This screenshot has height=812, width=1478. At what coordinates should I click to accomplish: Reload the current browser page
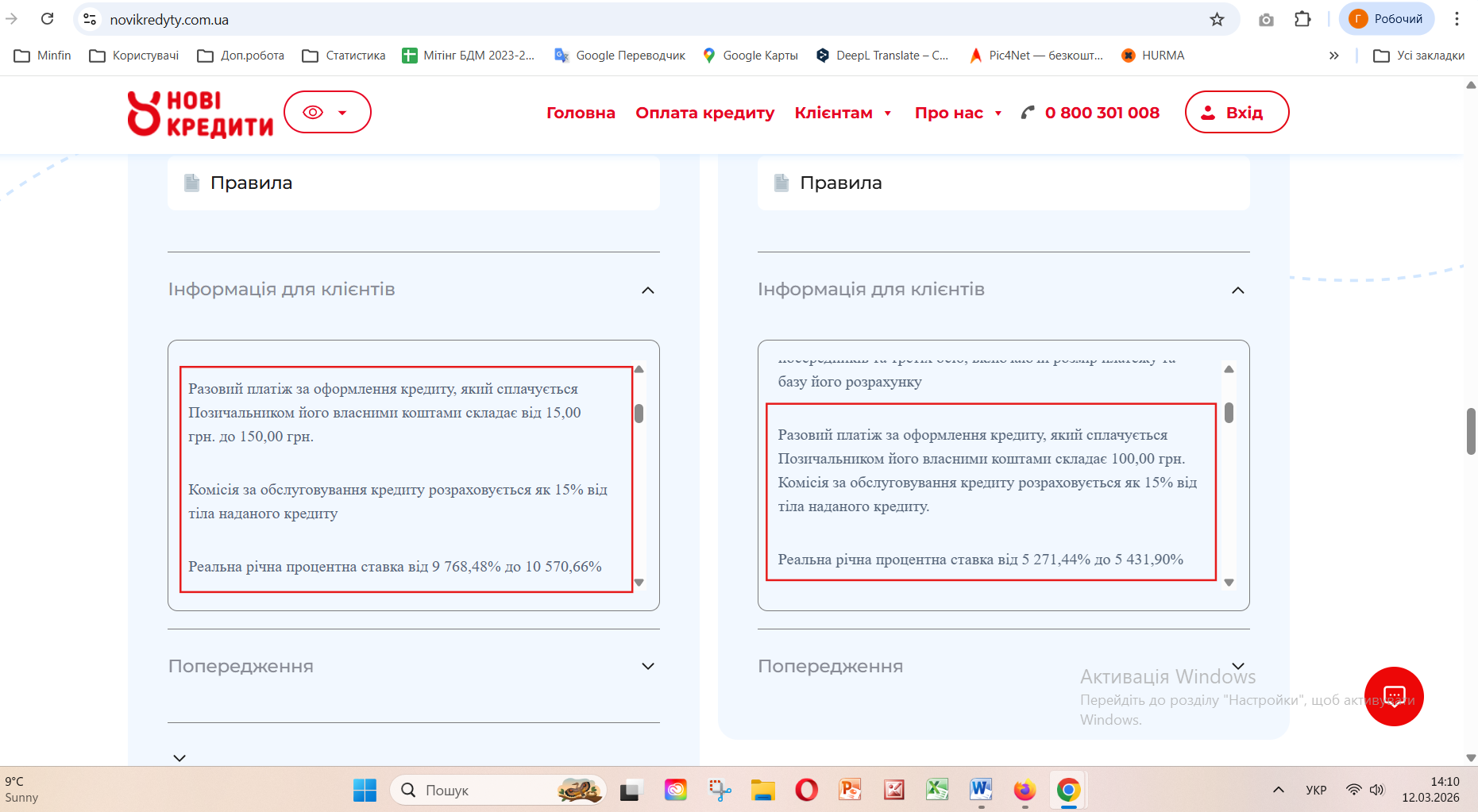point(48,19)
